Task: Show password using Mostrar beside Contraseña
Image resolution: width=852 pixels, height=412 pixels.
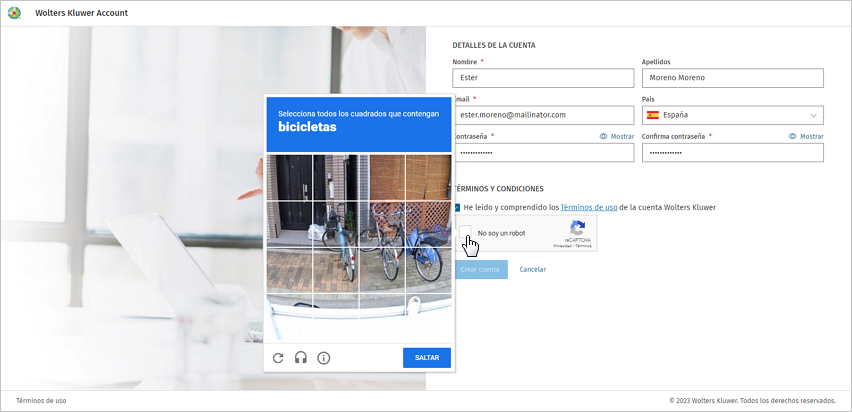Action: pyautogui.click(x=617, y=136)
